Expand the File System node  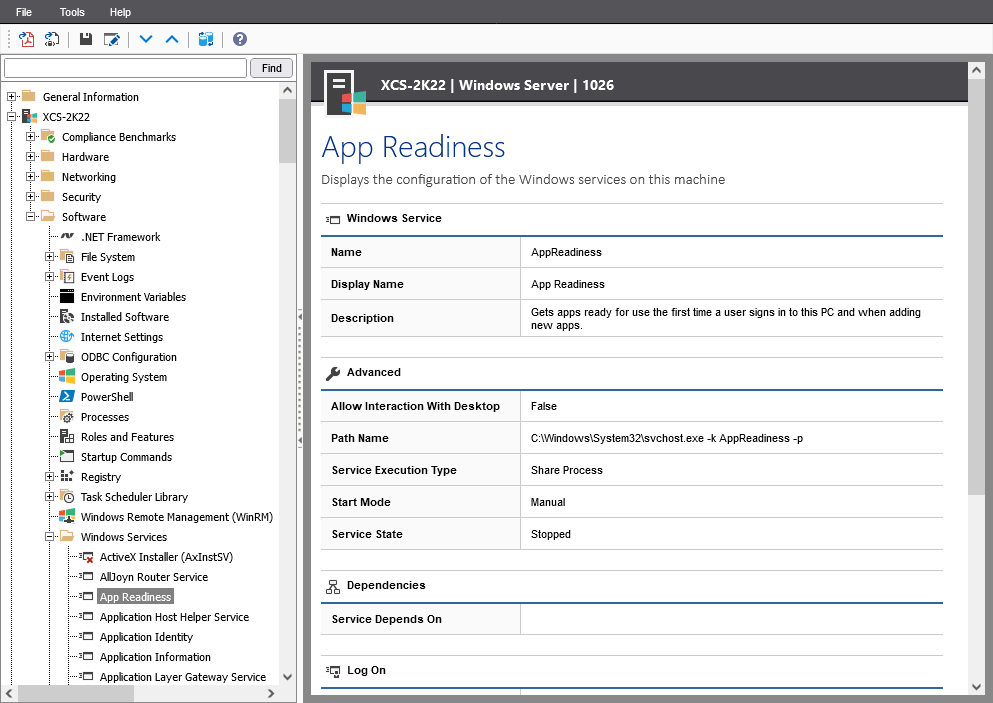click(49, 256)
